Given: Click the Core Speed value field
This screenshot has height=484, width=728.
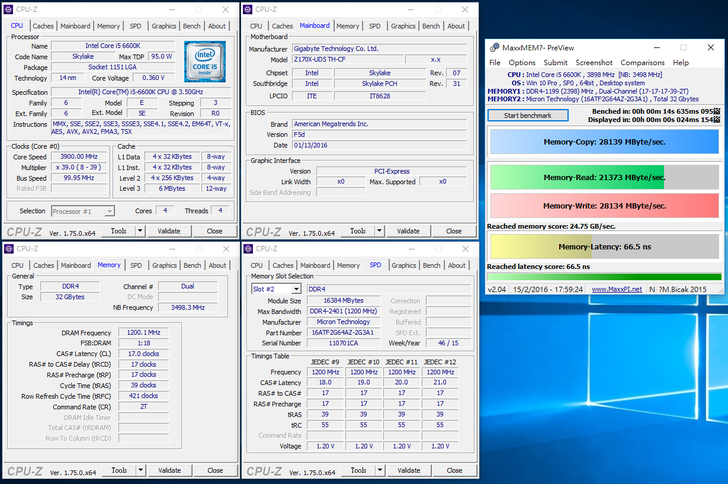Looking at the screenshot, I should [81, 157].
